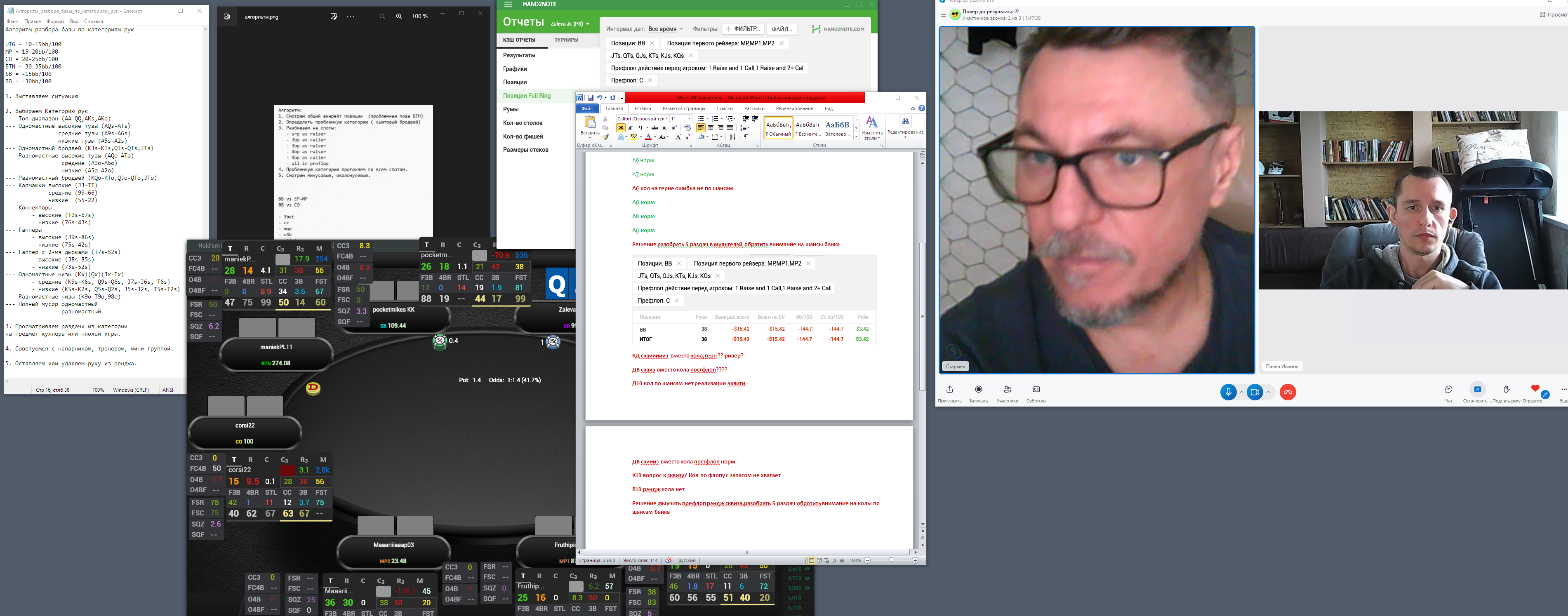The width and height of the screenshot is (1568, 616).
Task: Center-align paragraph in Word
Action: click(711, 128)
